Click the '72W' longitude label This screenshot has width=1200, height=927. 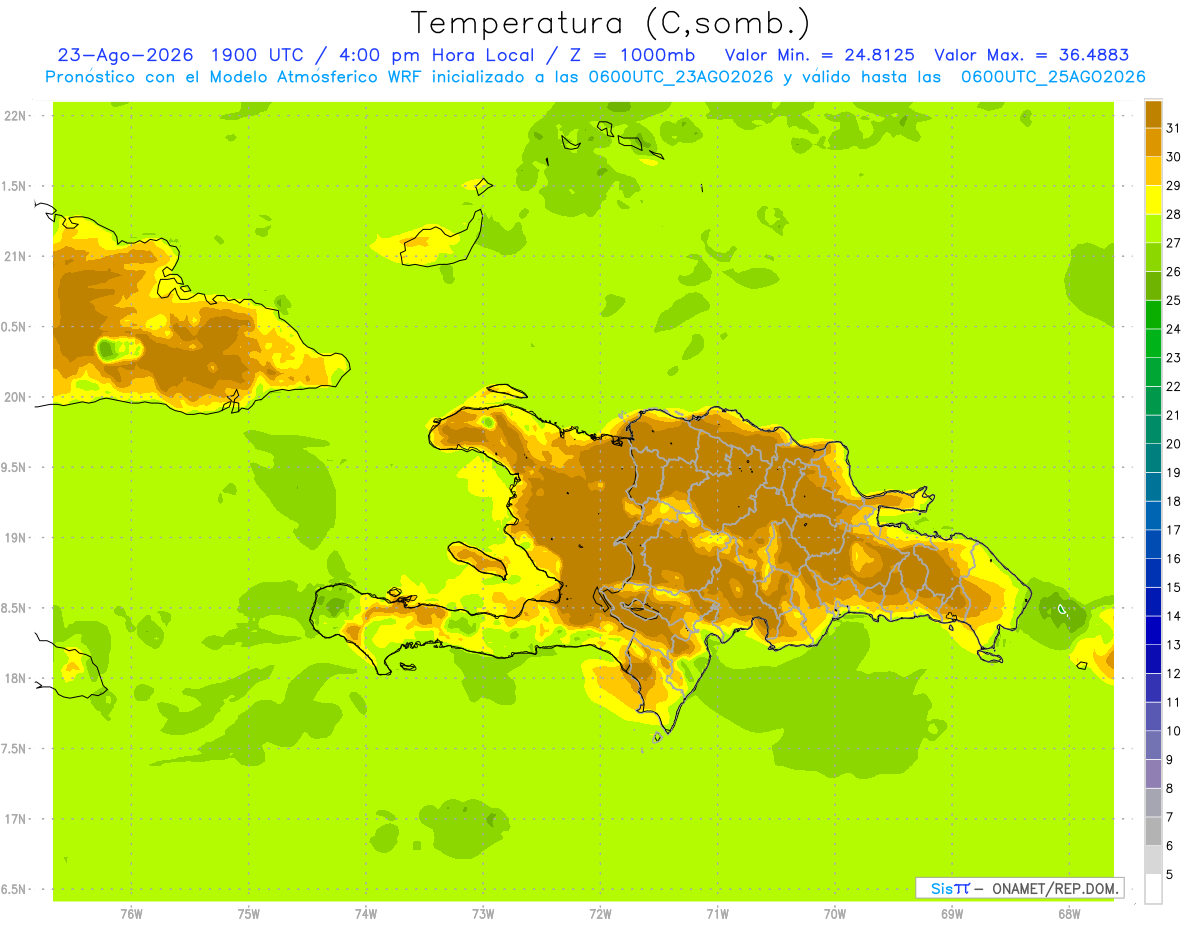[600, 914]
